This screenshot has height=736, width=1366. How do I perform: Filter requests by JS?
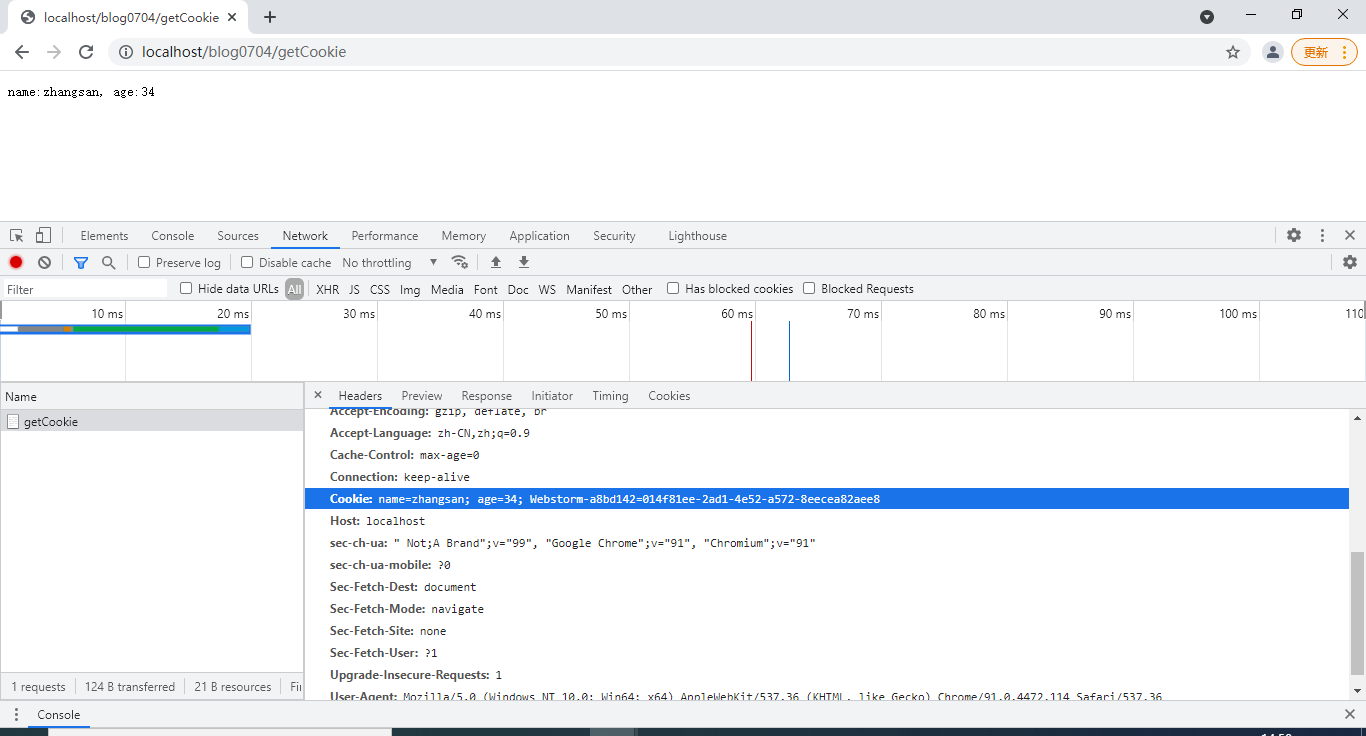354,289
